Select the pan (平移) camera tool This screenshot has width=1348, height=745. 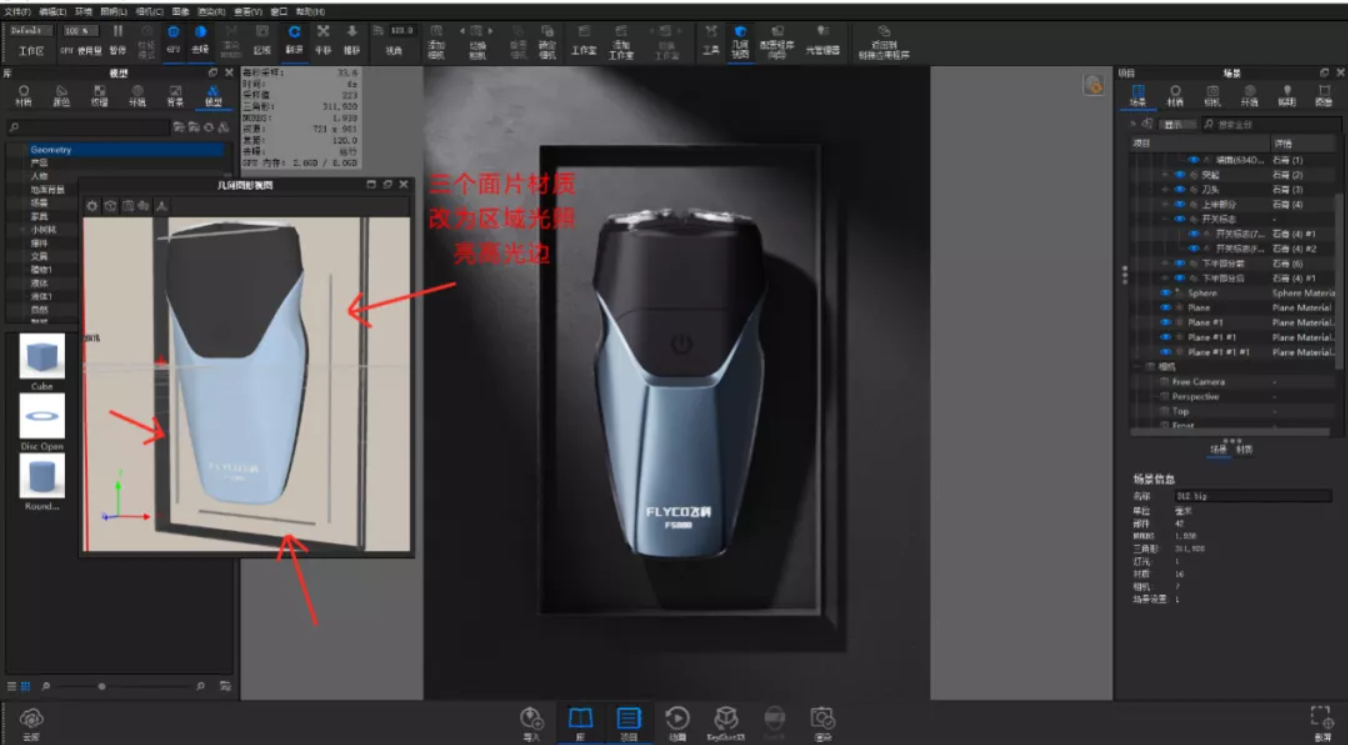(323, 39)
